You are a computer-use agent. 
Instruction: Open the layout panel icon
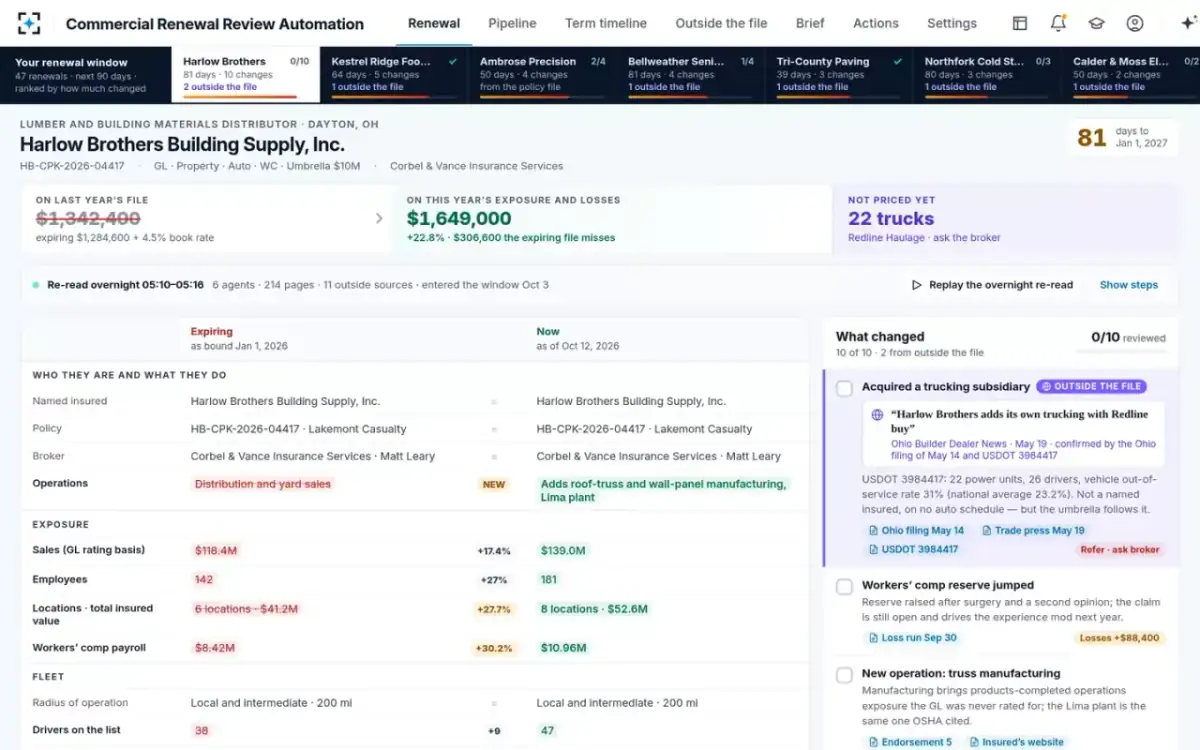[1020, 23]
